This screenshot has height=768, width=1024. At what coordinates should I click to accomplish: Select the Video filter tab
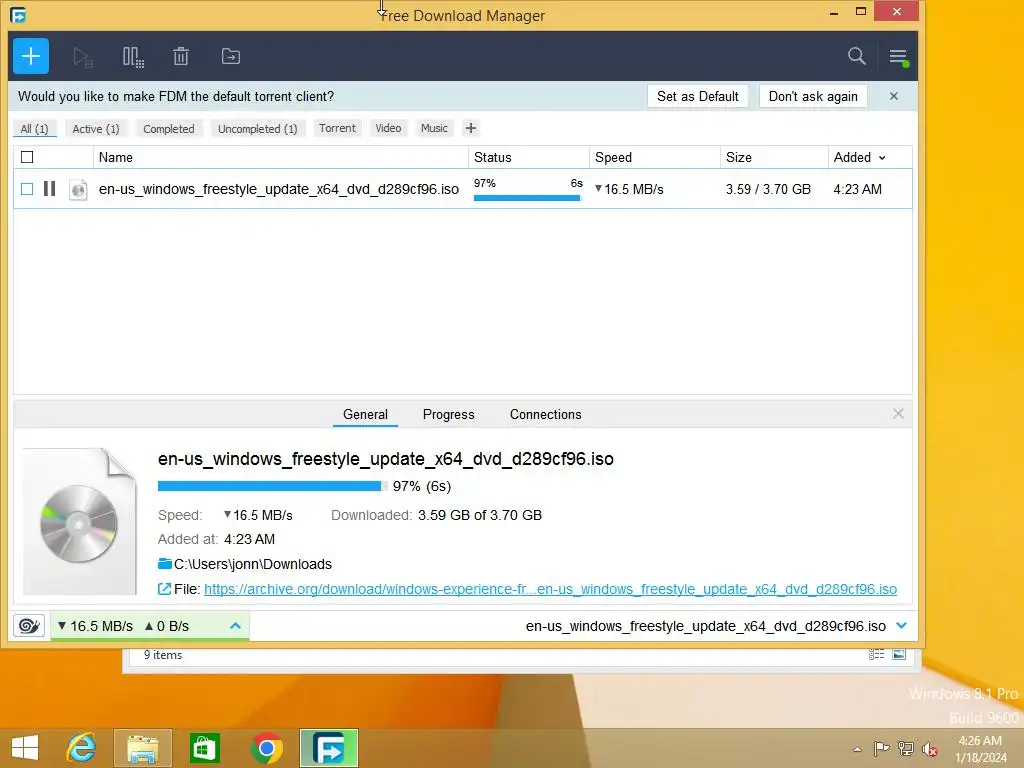coord(388,128)
